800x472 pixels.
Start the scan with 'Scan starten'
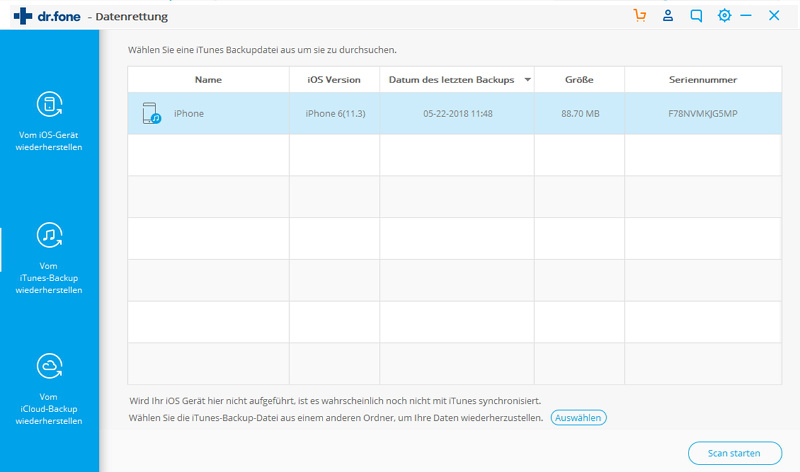(735, 453)
